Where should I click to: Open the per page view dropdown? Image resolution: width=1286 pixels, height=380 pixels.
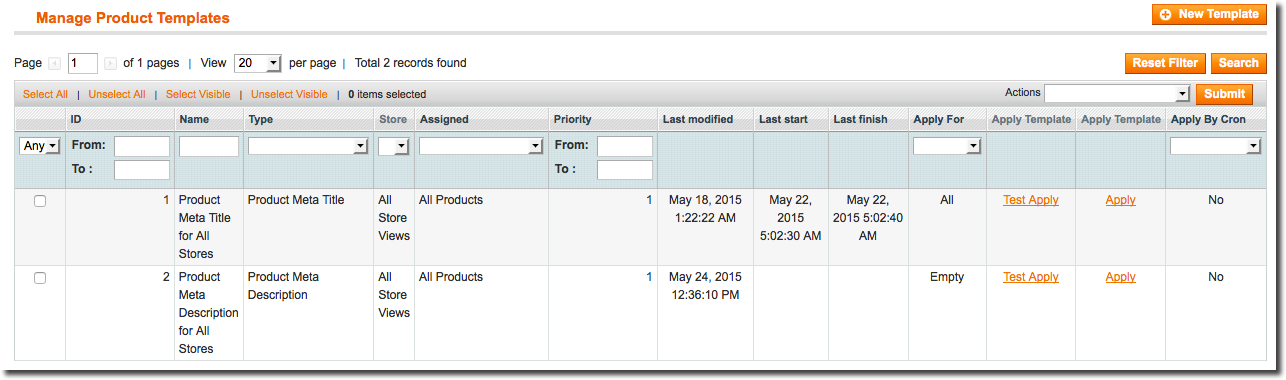pos(258,63)
